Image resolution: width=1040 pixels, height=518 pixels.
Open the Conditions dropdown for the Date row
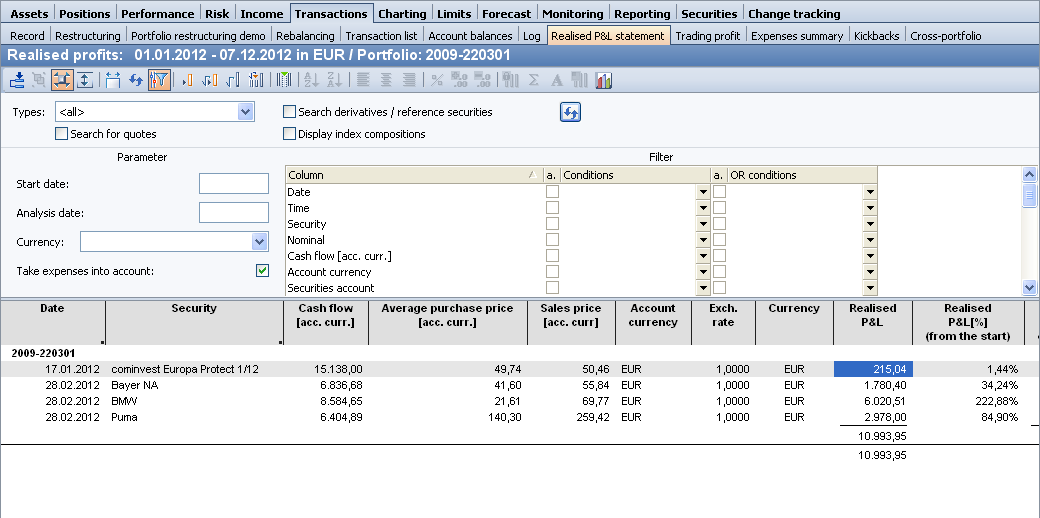[x=703, y=192]
